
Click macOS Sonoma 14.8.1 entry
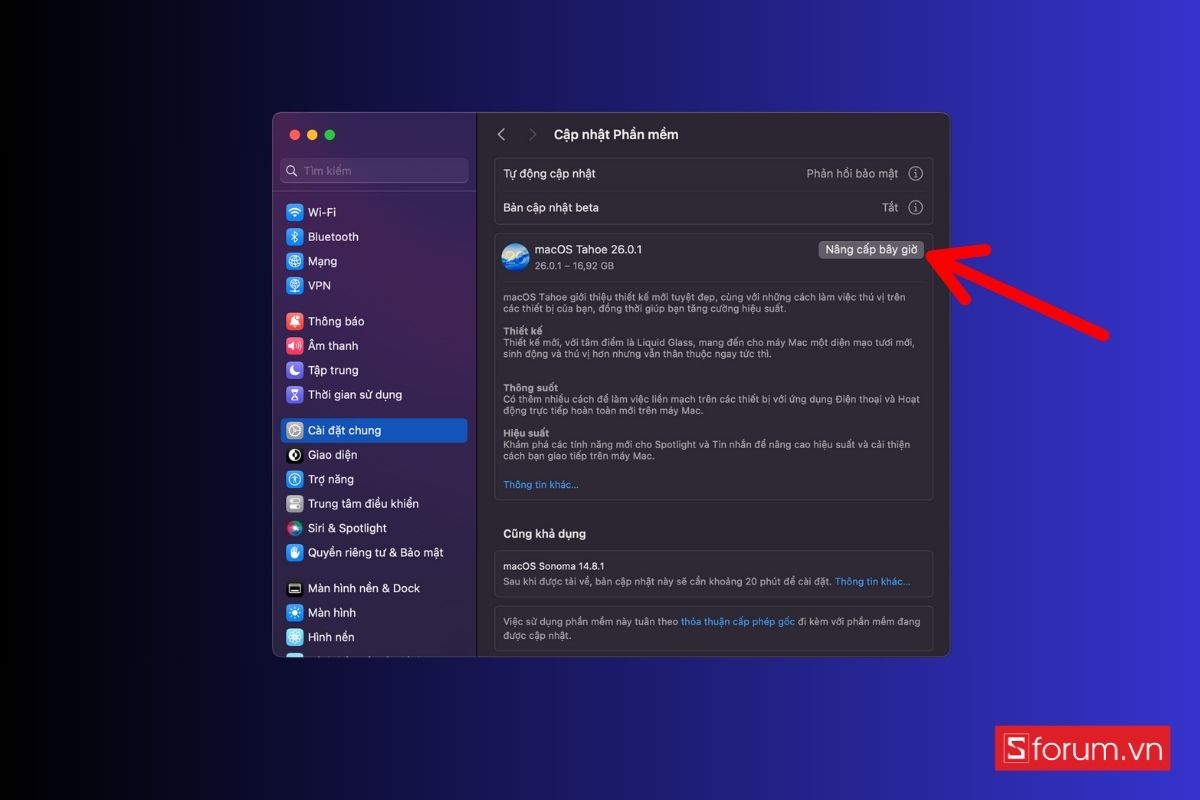[x=555, y=566]
